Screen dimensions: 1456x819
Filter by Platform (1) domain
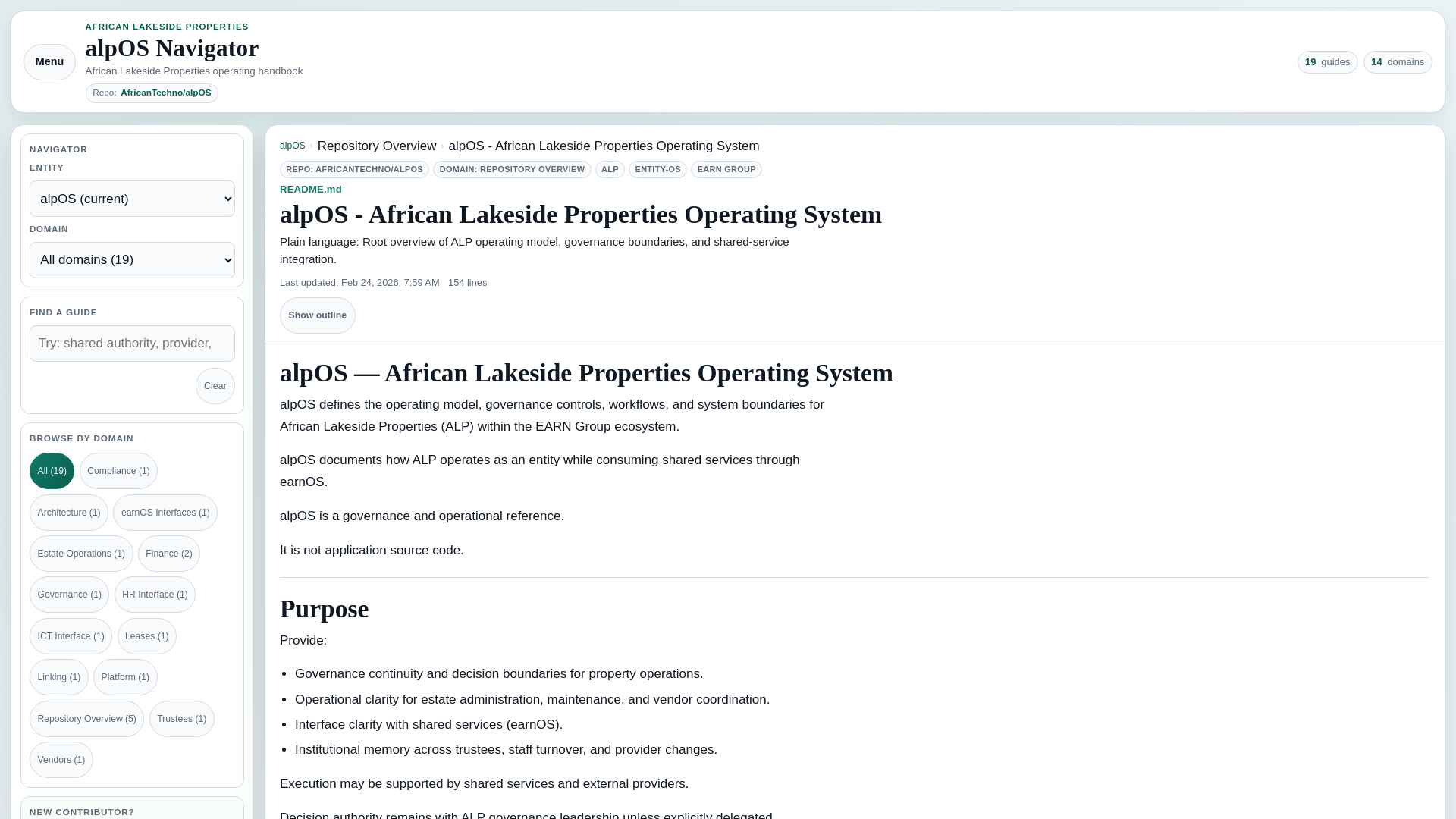125,677
